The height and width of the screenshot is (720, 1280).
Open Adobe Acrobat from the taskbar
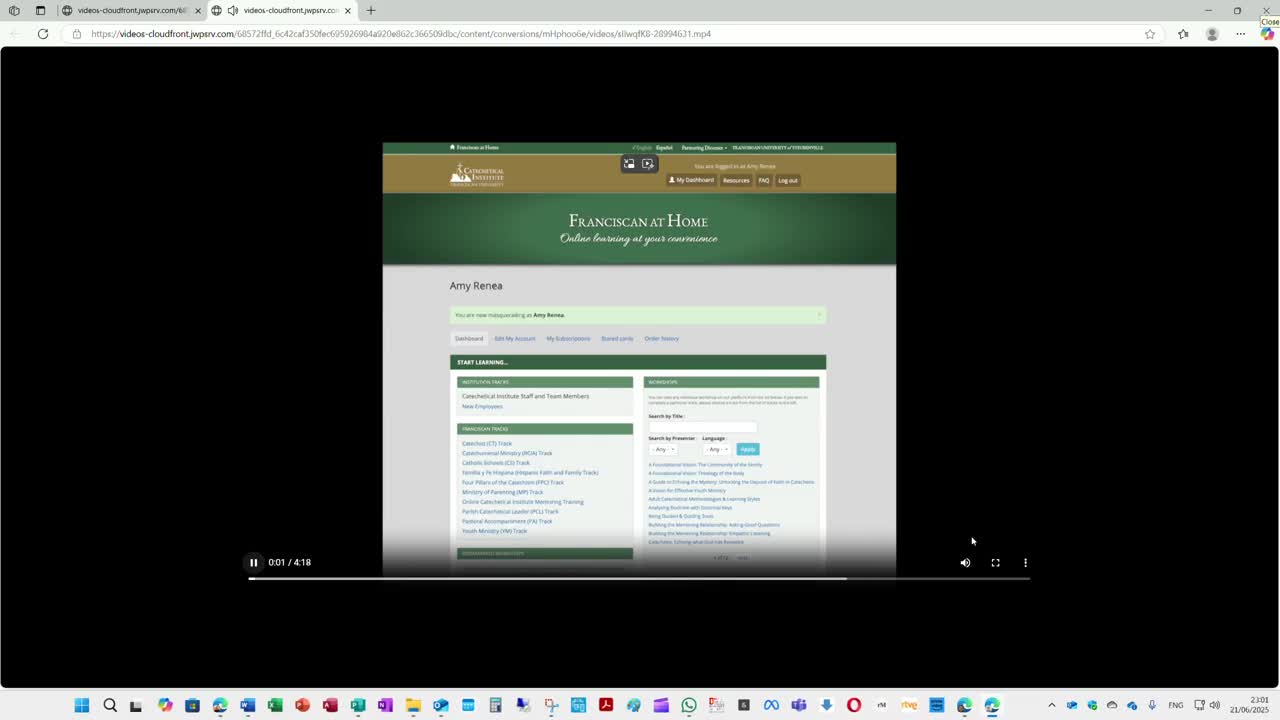(606, 705)
